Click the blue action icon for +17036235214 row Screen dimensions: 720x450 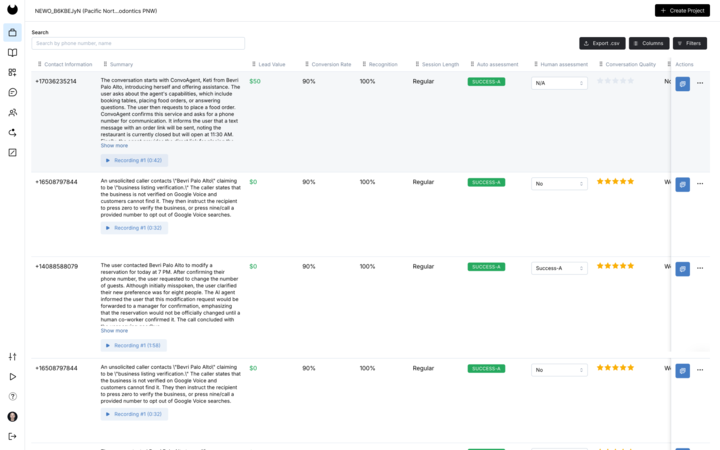(682, 84)
